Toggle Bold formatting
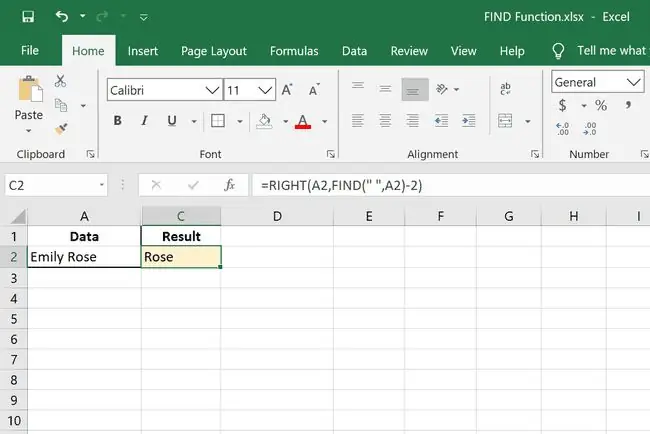 [x=117, y=121]
